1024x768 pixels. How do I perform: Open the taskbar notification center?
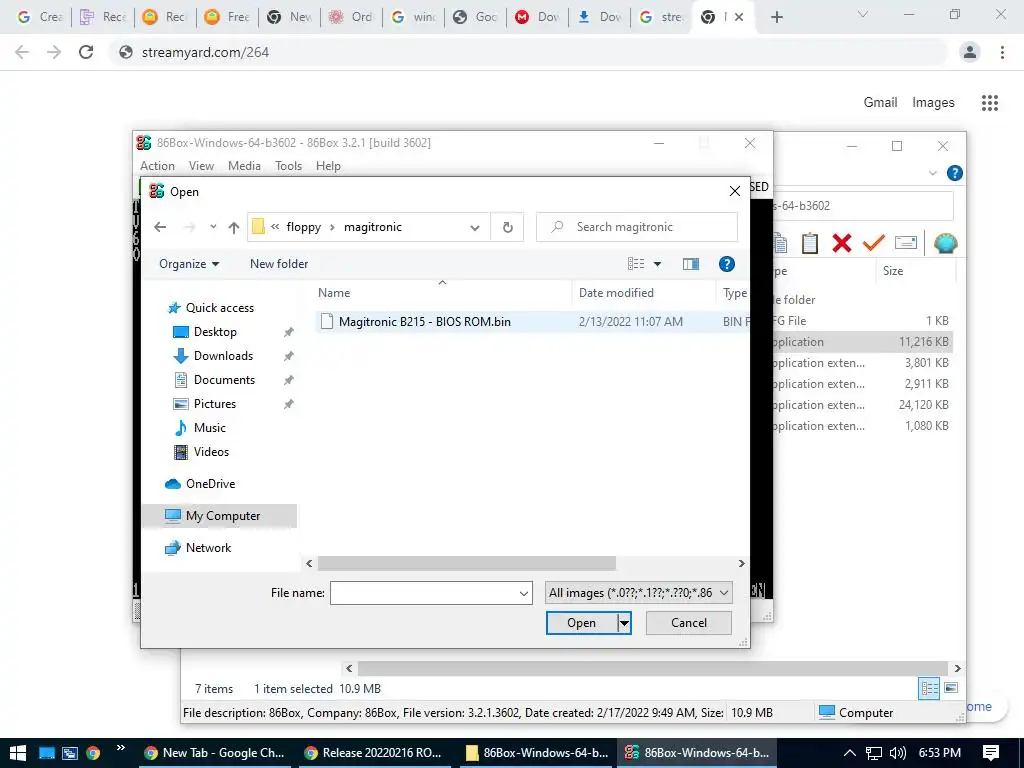[991, 753]
